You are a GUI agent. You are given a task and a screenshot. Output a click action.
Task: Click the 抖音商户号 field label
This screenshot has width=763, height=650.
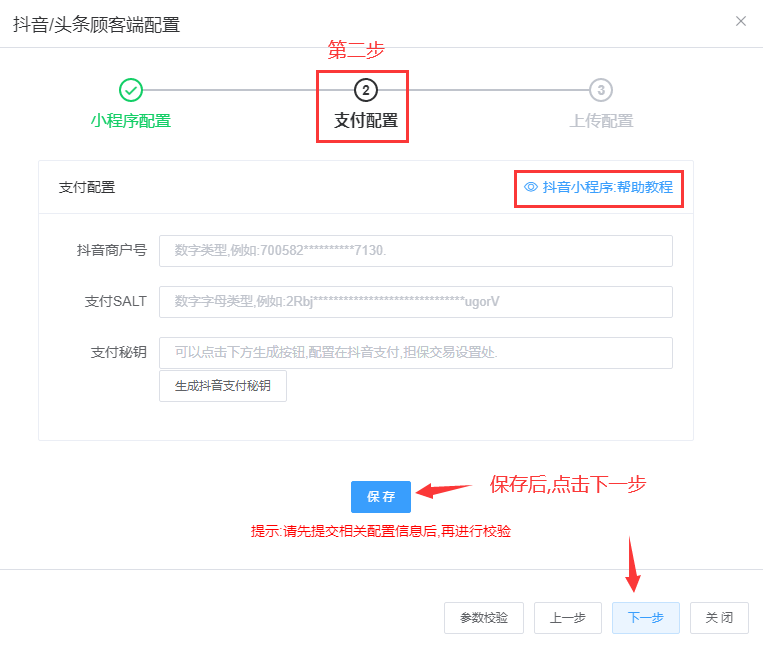coord(112,250)
